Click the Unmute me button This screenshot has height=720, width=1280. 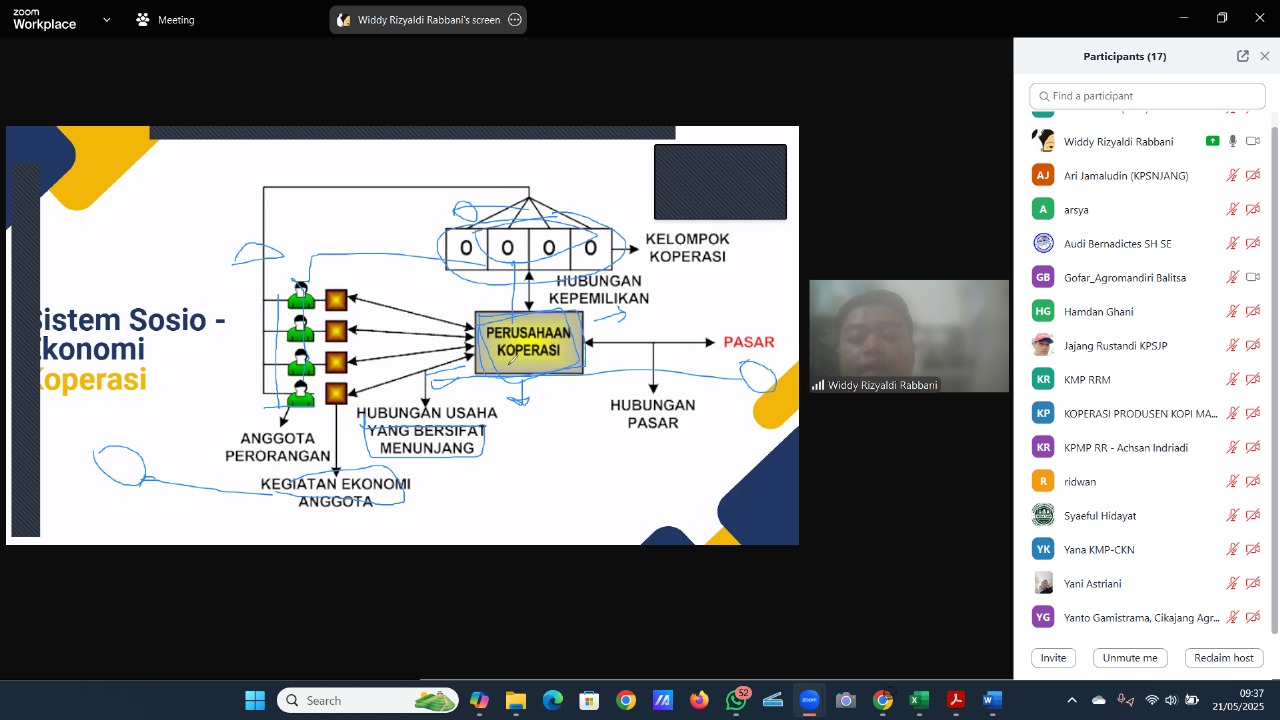click(1130, 658)
